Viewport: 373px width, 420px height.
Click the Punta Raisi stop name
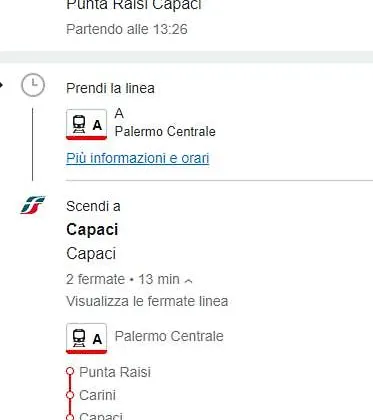[x=115, y=372]
